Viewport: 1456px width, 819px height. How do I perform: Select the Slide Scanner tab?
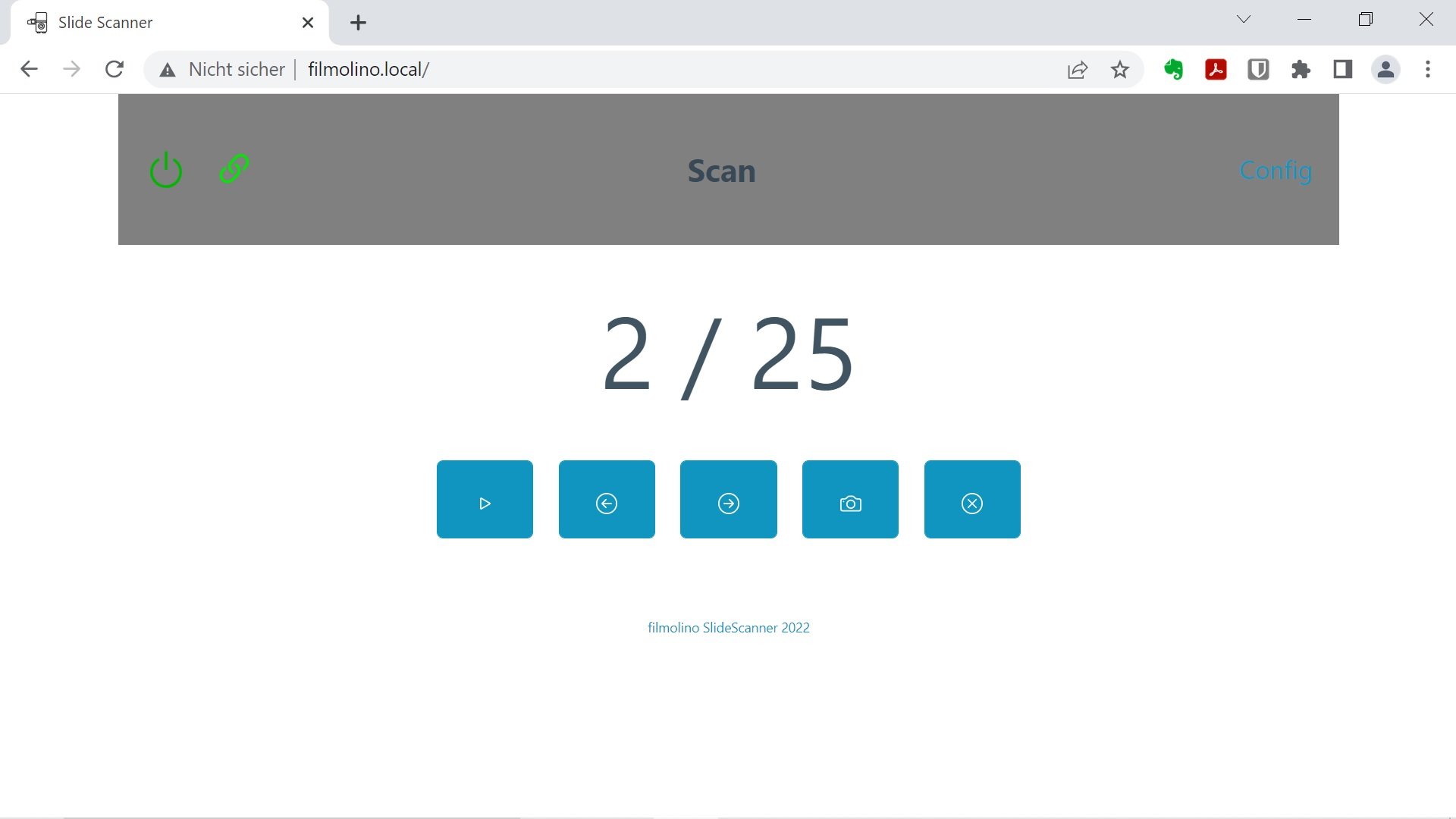[171, 23]
